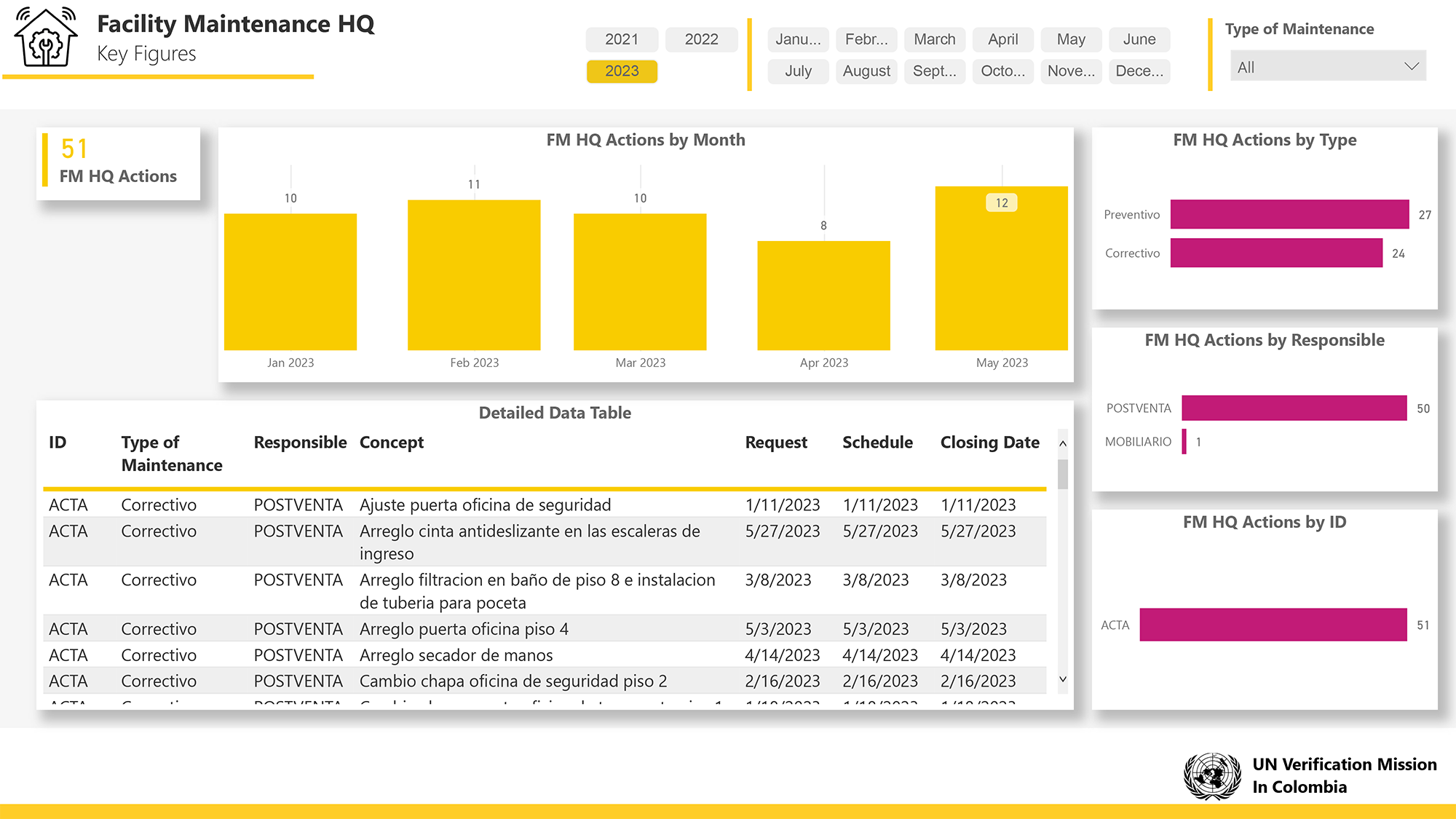1456x819 pixels.
Task: Sort table by Request column header
Action: pyautogui.click(x=776, y=443)
